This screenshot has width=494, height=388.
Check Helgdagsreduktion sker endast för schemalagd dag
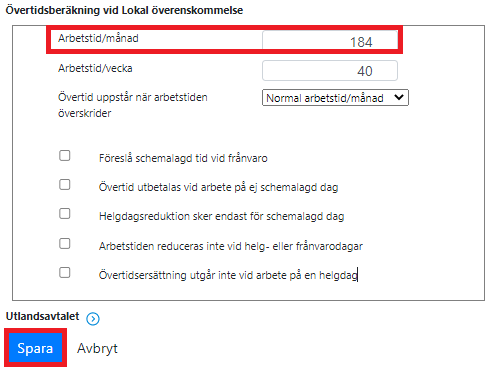65,214
